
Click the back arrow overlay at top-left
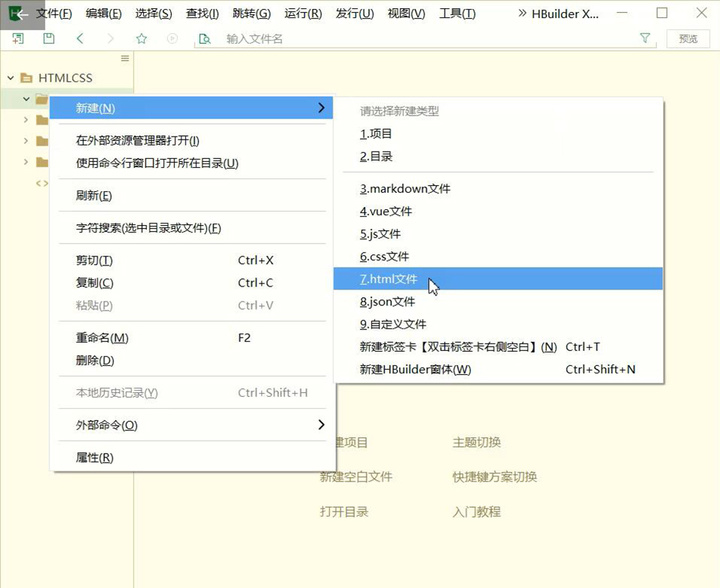[x=22, y=15]
